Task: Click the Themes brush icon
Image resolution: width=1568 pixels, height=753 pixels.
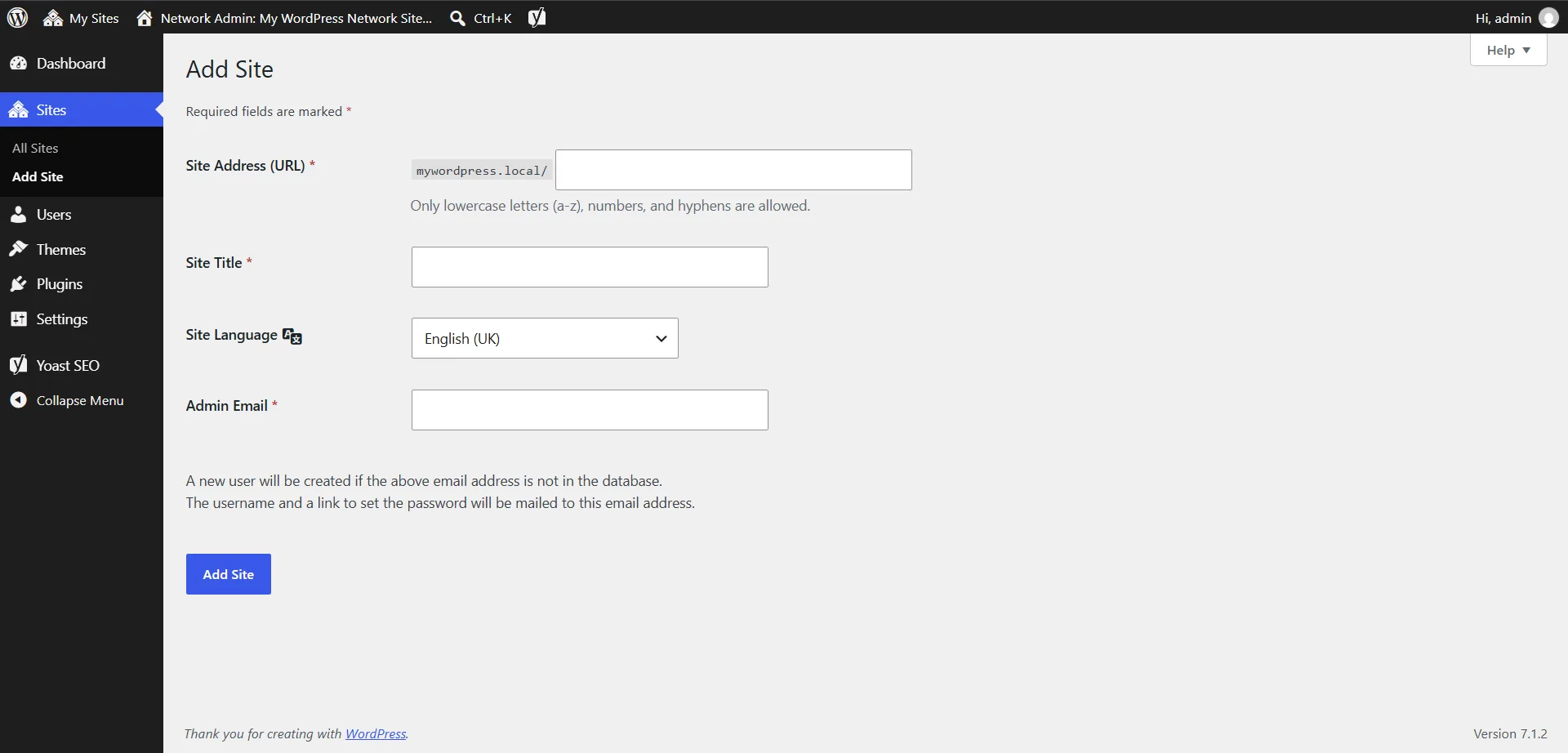Action: click(x=18, y=249)
